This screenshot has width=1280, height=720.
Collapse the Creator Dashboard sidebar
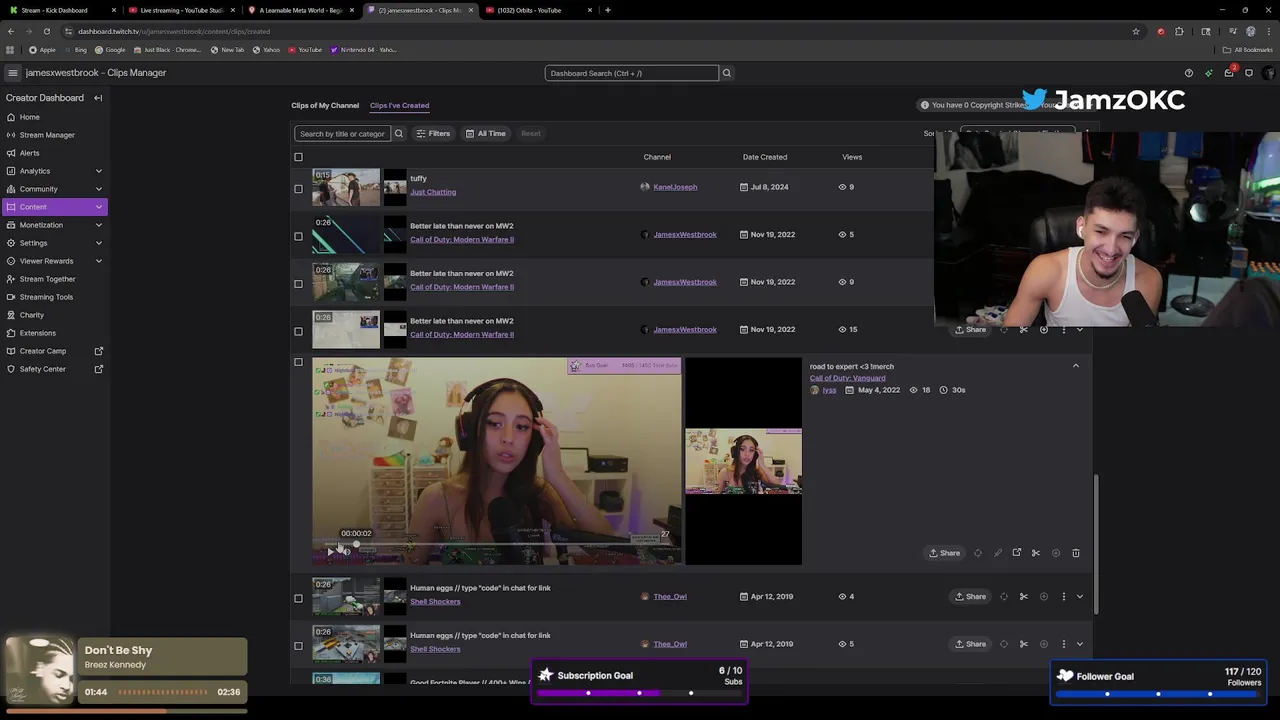[x=98, y=98]
